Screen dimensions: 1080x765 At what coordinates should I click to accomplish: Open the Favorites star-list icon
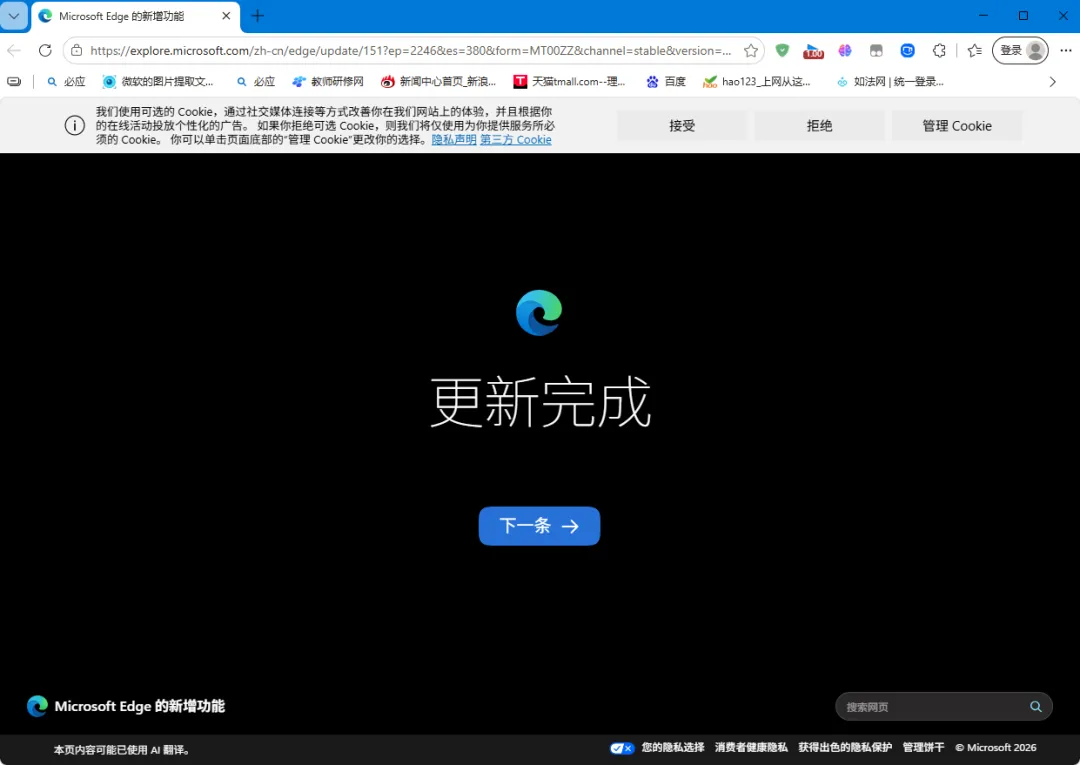tap(975, 50)
